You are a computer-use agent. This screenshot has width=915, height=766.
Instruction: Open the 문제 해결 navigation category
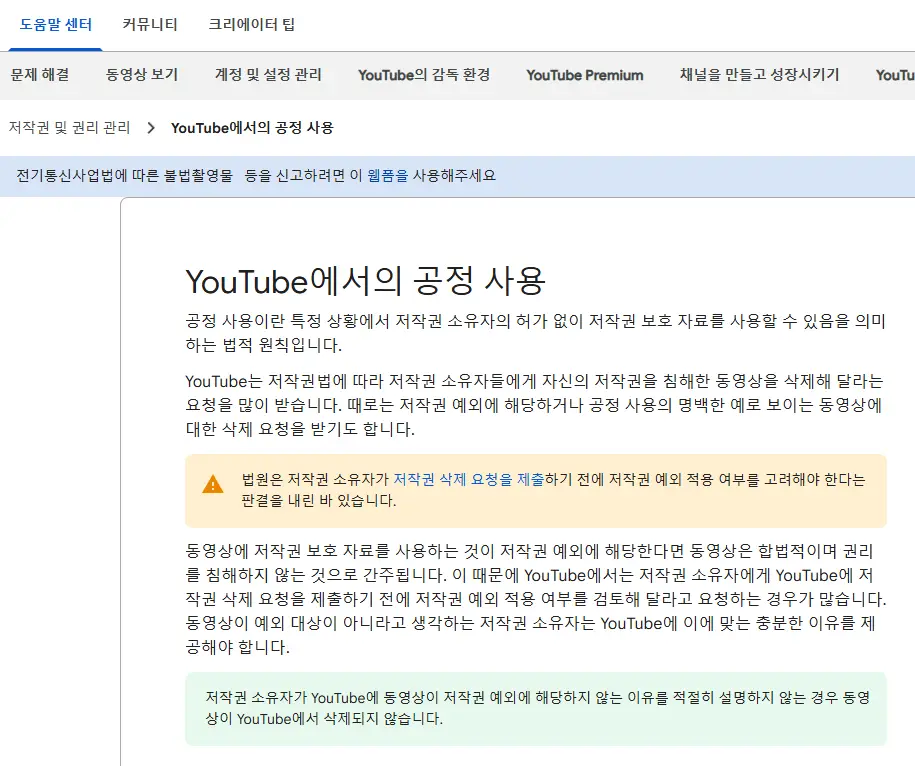(40, 75)
